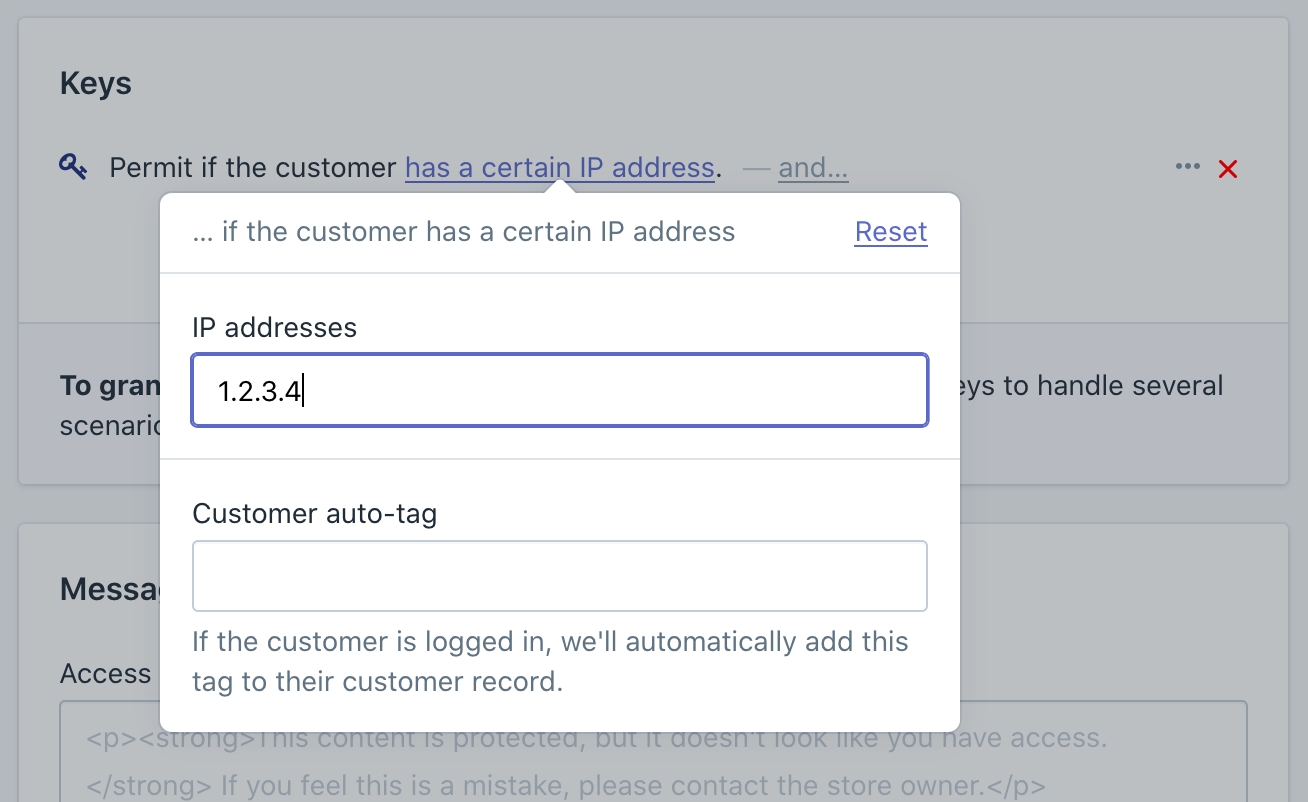The width and height of the screenshot is (1308, 802).
Task: Click the Keys section heading
Action: click(x=96, y=83)
